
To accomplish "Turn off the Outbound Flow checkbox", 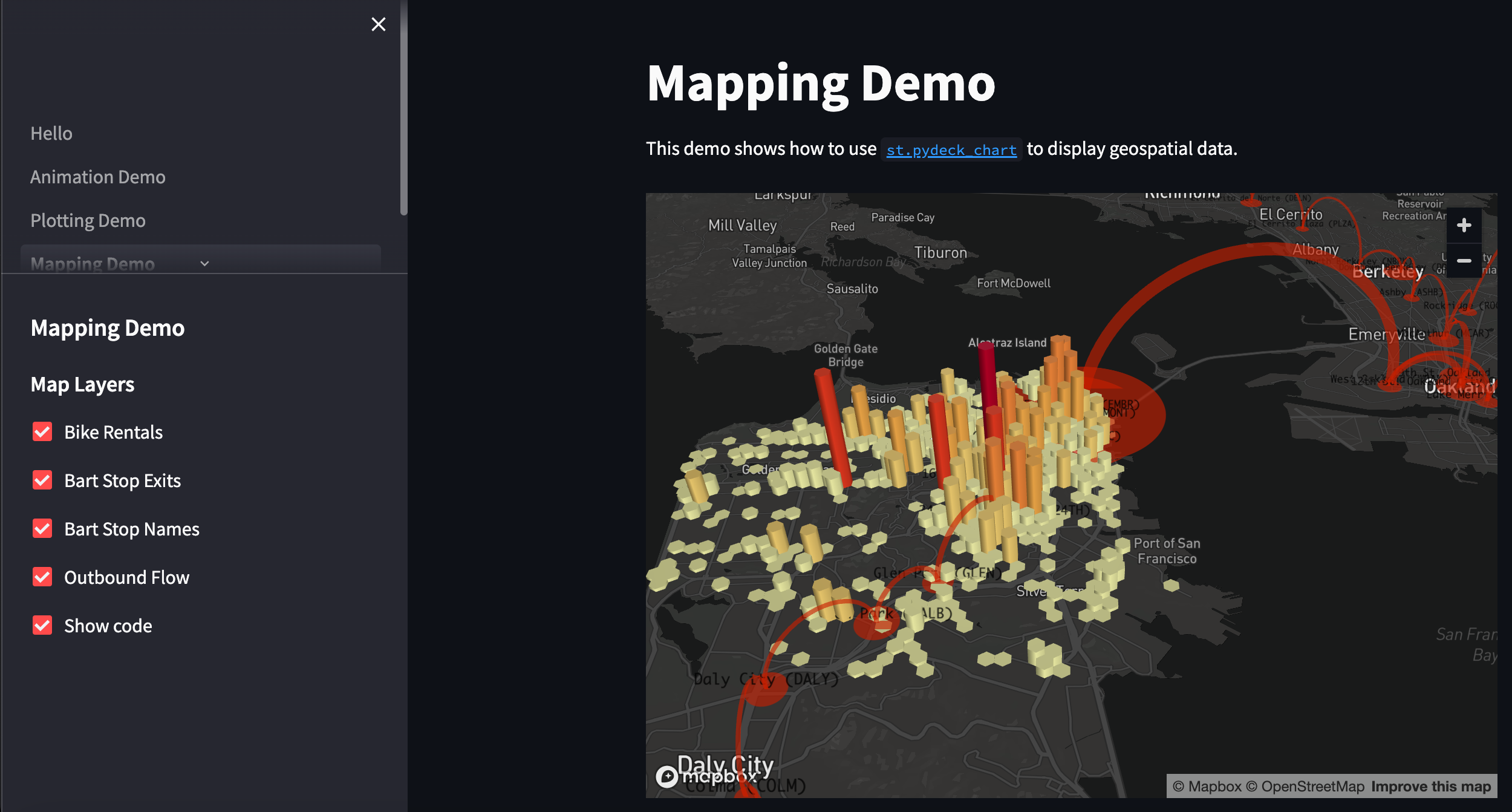I will [x=42, y=577].
